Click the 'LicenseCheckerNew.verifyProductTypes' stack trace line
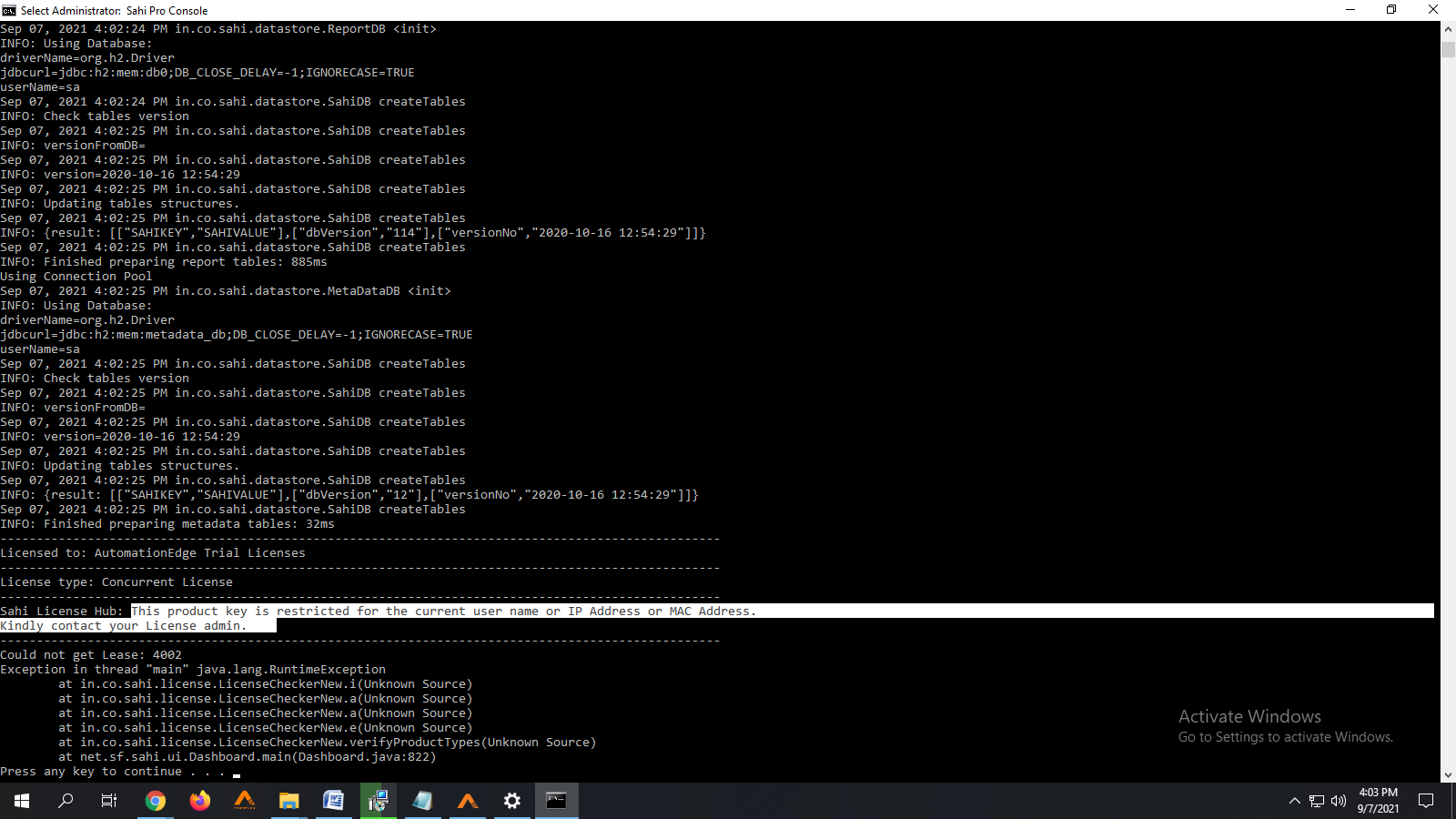Image resolution: width=1456 pixels, height=819 pixels. click(x=328, y=743)
